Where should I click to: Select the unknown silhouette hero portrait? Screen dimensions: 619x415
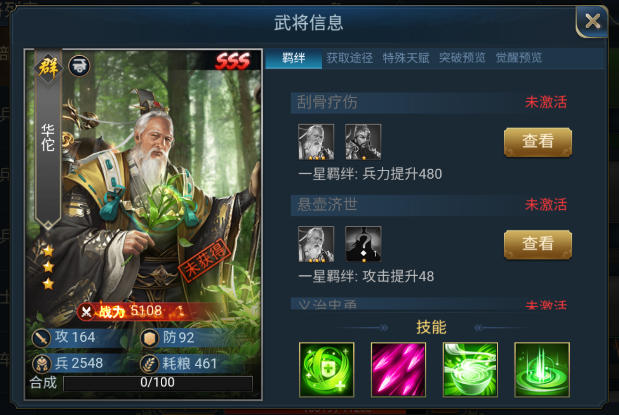363,244
